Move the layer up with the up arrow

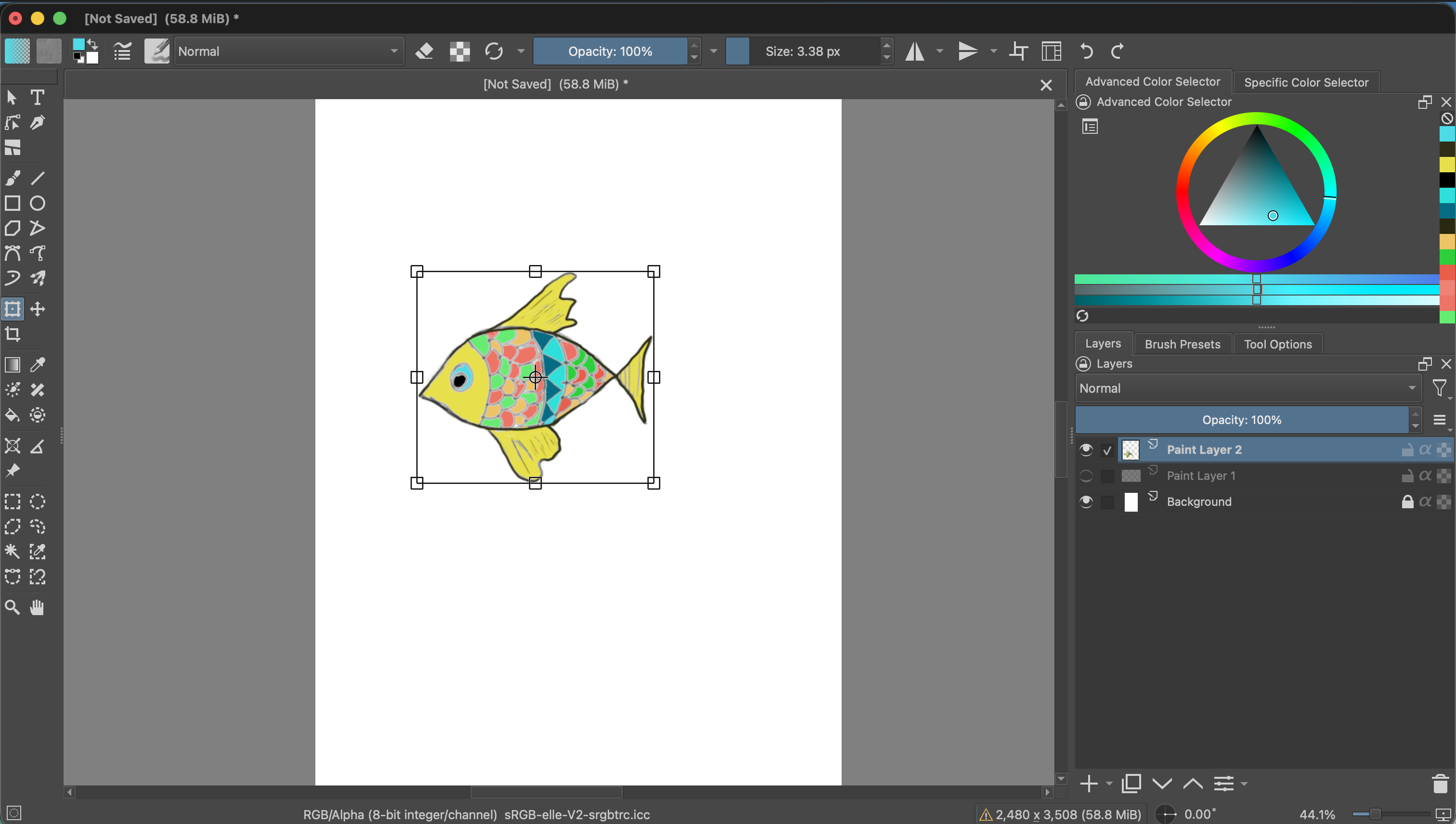click(x=1193, y=784)
